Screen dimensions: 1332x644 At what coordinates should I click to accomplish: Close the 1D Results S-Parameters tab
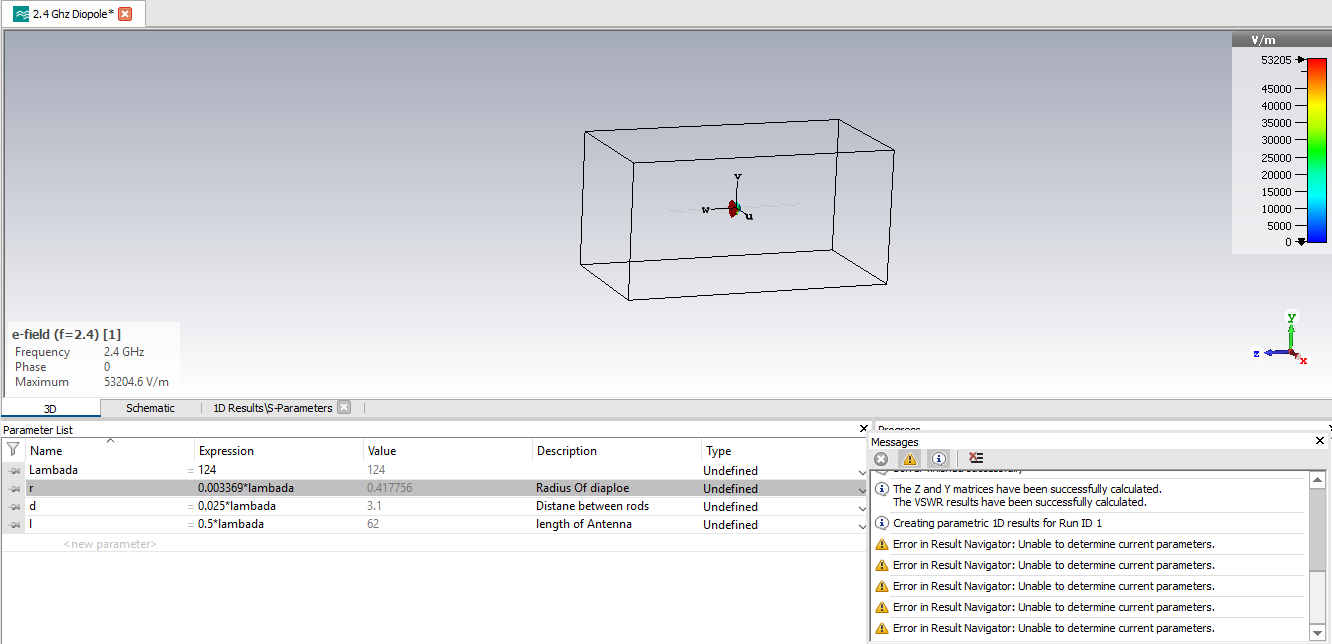(x=344, y=407)
